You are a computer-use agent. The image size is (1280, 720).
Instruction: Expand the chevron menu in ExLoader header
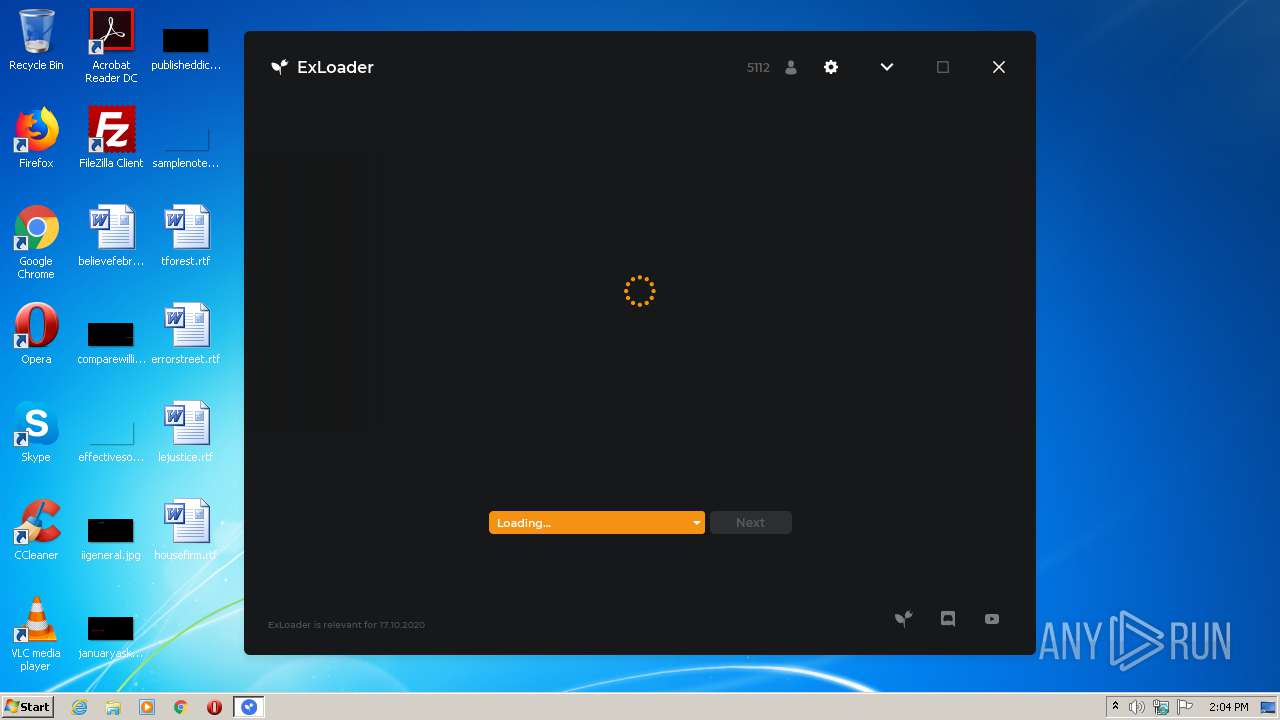click(887, 67)
